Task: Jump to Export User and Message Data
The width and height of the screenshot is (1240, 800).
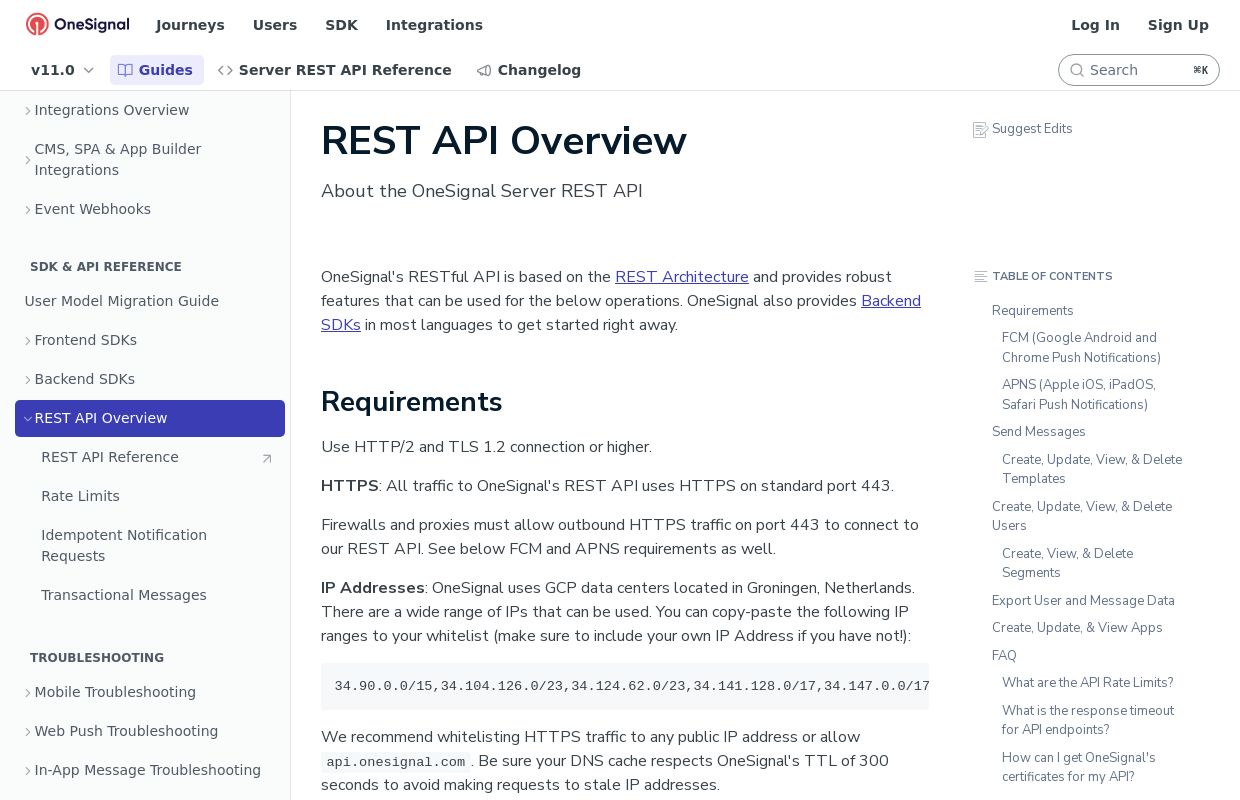Action: pos(1083,601)
